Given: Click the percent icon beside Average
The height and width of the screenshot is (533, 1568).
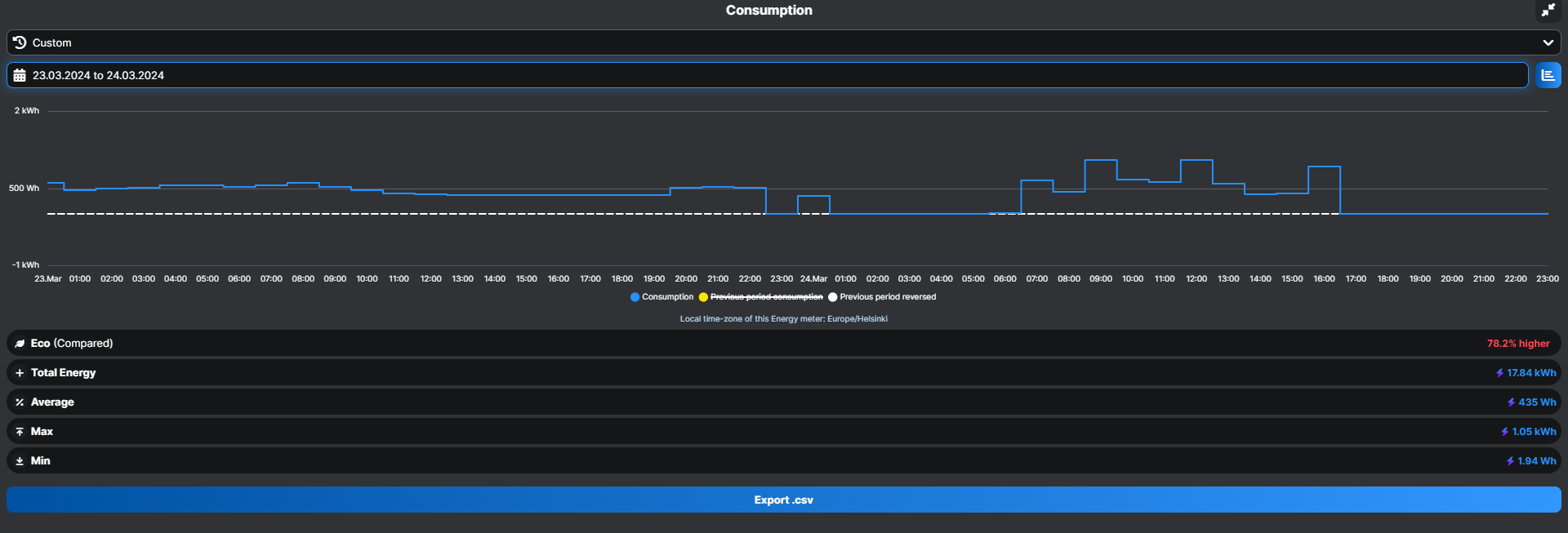Looking at the screenshot, I should pyautogui.click(x=20, y=402).
